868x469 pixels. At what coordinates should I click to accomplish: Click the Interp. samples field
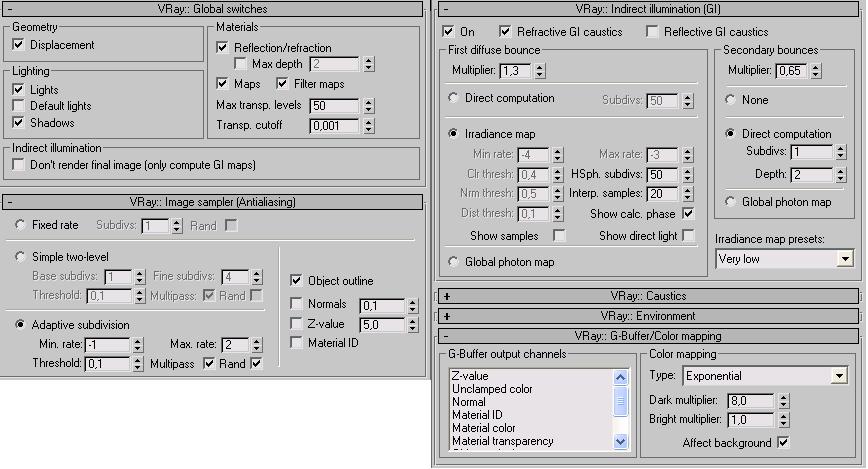click(662, 194)
